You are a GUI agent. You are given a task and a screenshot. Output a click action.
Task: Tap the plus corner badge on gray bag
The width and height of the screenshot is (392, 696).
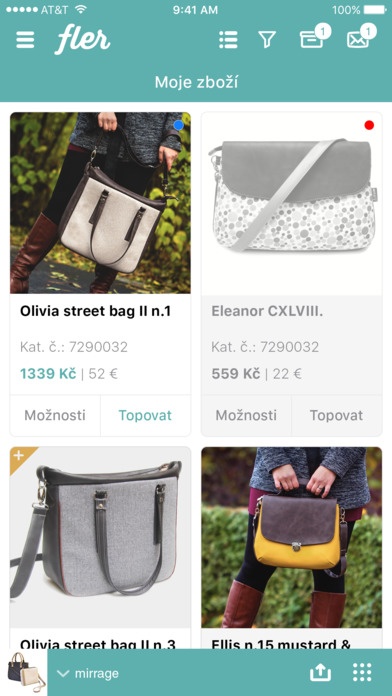[x=20, y=456]
